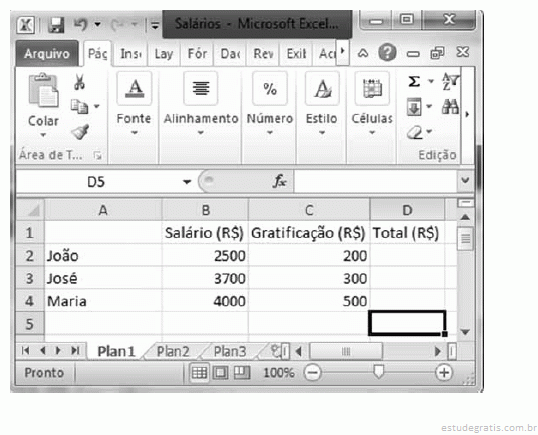Open the Name Box dropdown arrow
The height and width of the screenshot is (435, 538).
tap(187, 181)
